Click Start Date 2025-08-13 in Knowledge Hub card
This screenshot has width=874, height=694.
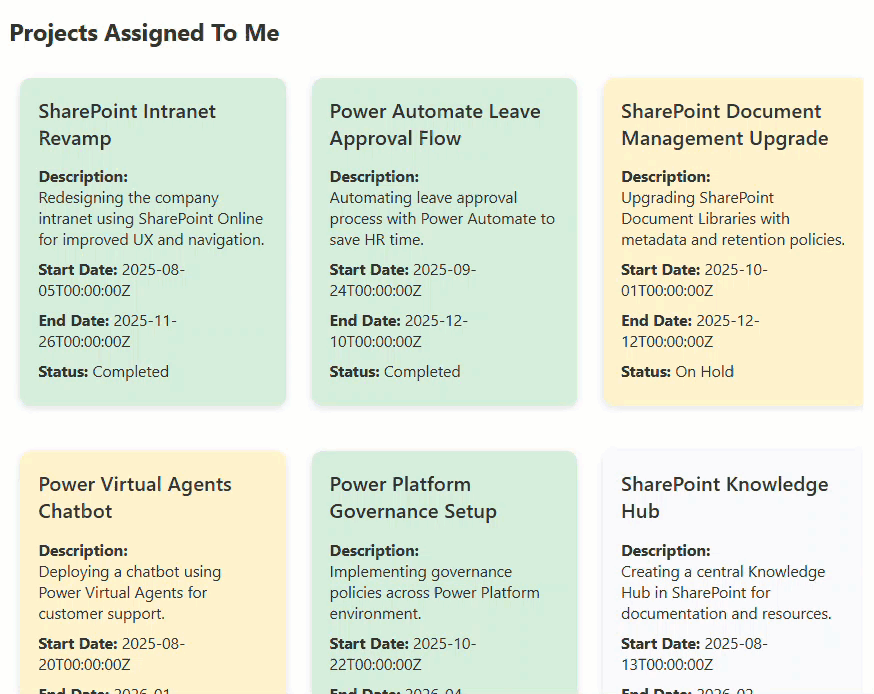point(695,654)
